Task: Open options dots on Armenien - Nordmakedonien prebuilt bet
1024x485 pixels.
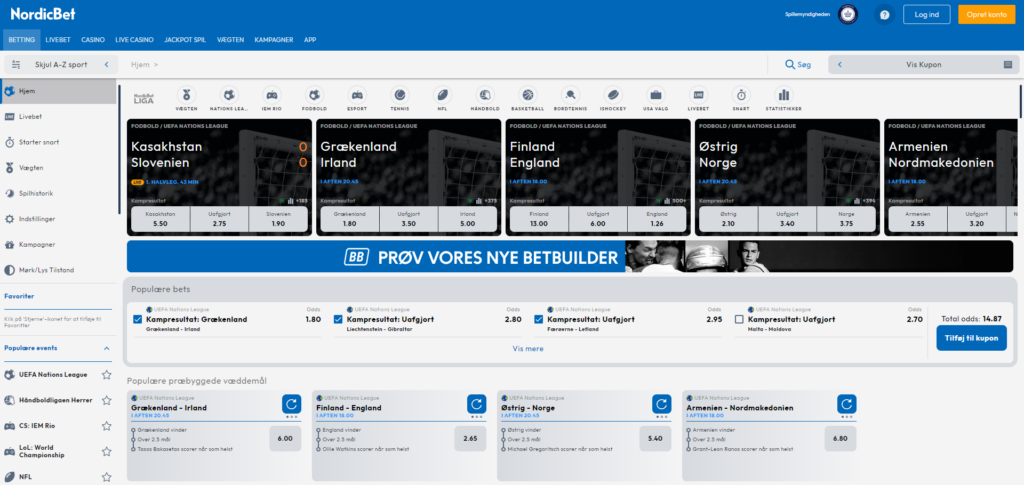Action: coord(846,416)
